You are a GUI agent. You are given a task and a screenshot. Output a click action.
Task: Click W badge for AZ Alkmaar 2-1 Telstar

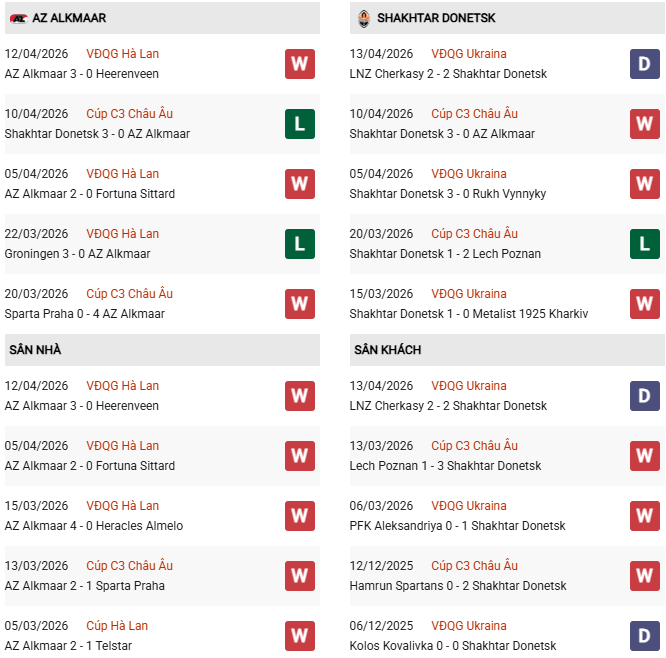tap(300, 636)
